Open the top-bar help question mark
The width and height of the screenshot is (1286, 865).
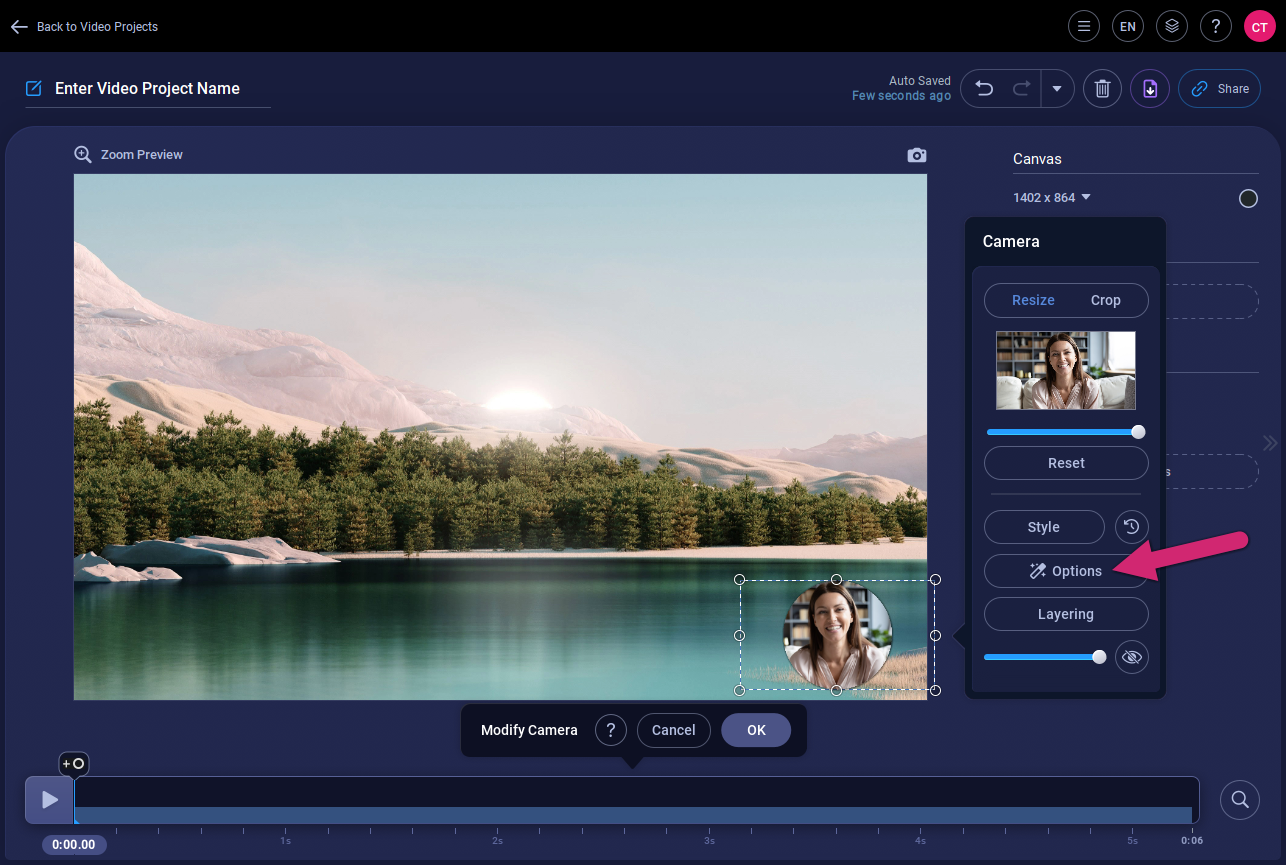coord(1215,27)
